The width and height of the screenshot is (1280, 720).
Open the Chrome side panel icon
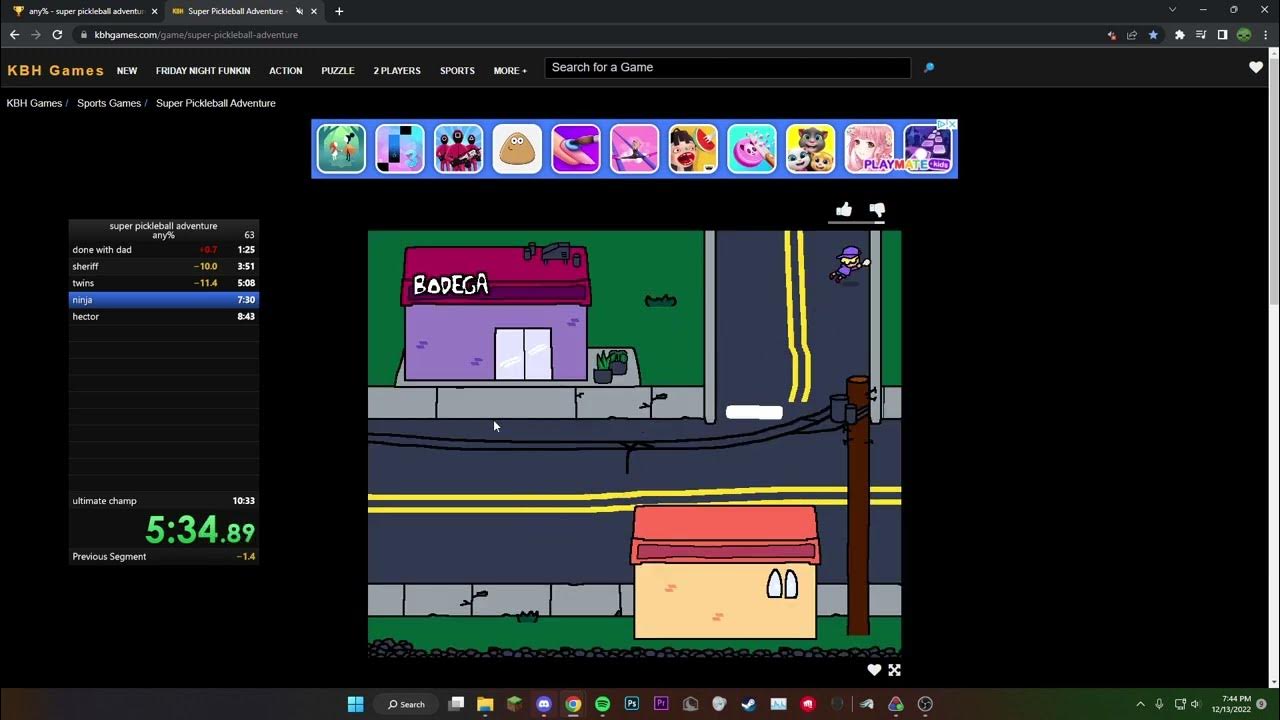1222,34
